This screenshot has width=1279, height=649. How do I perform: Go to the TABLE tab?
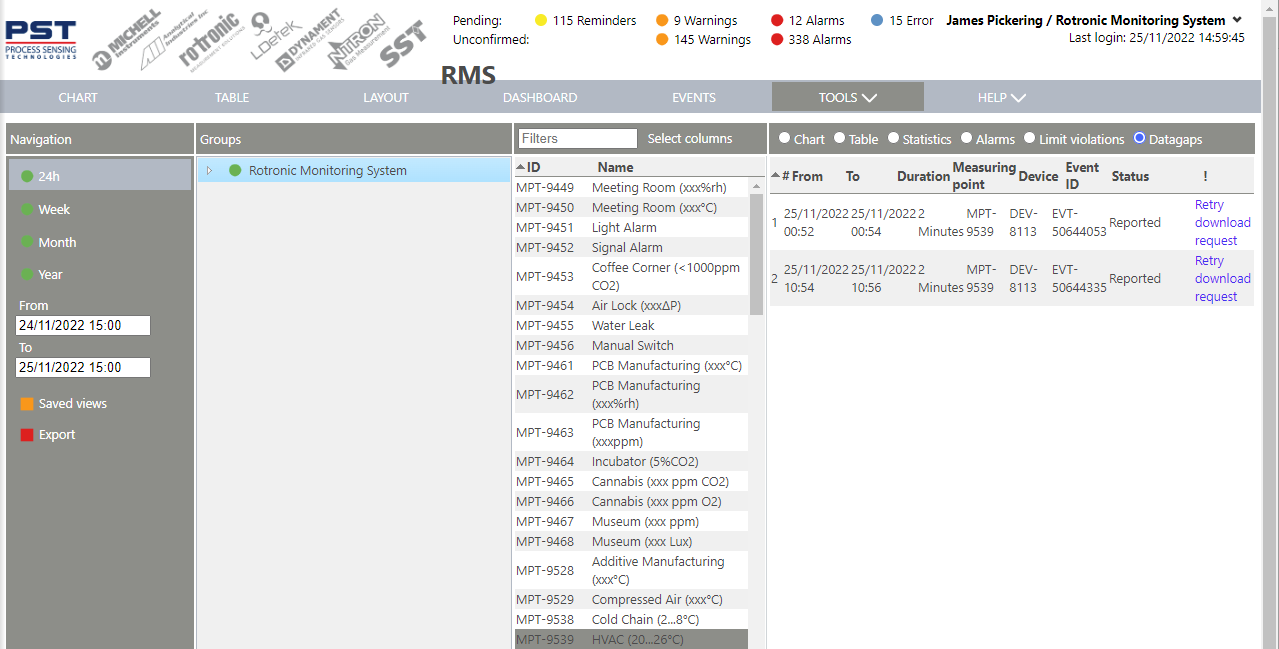232,97
